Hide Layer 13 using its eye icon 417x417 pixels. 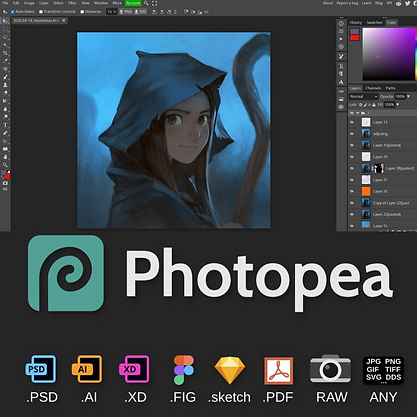click(352, 122)
